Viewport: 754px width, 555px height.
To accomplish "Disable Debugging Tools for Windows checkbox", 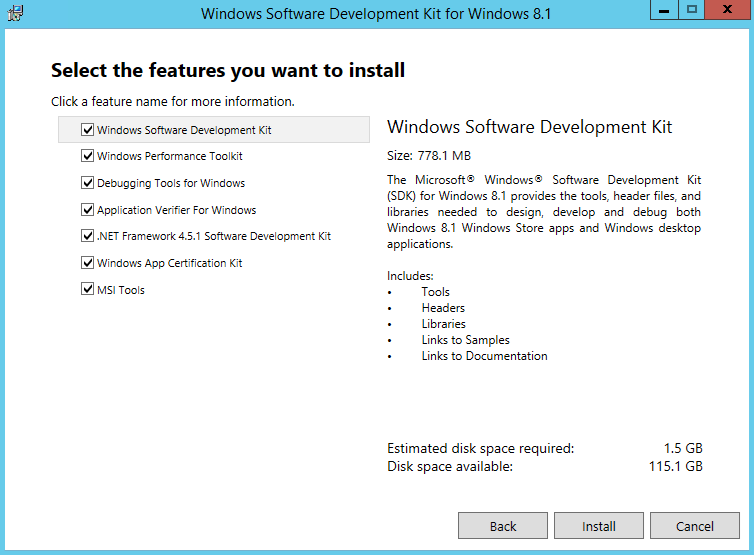I will [87, 183].
